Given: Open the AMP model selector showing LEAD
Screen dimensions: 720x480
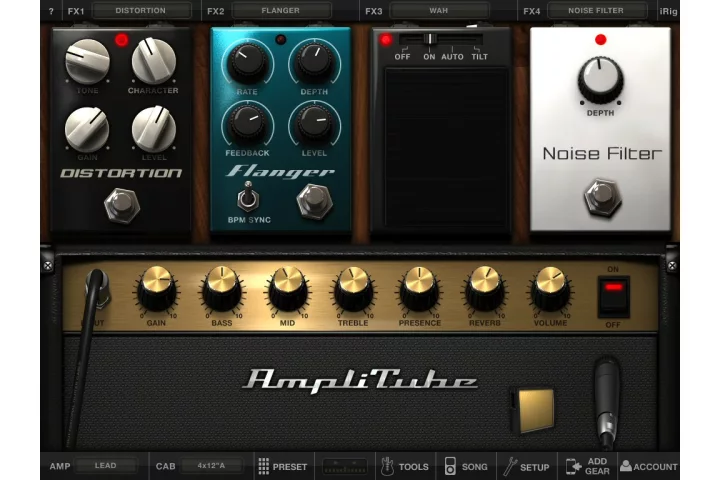Looking at the screenshot, I should pos(106,466).
